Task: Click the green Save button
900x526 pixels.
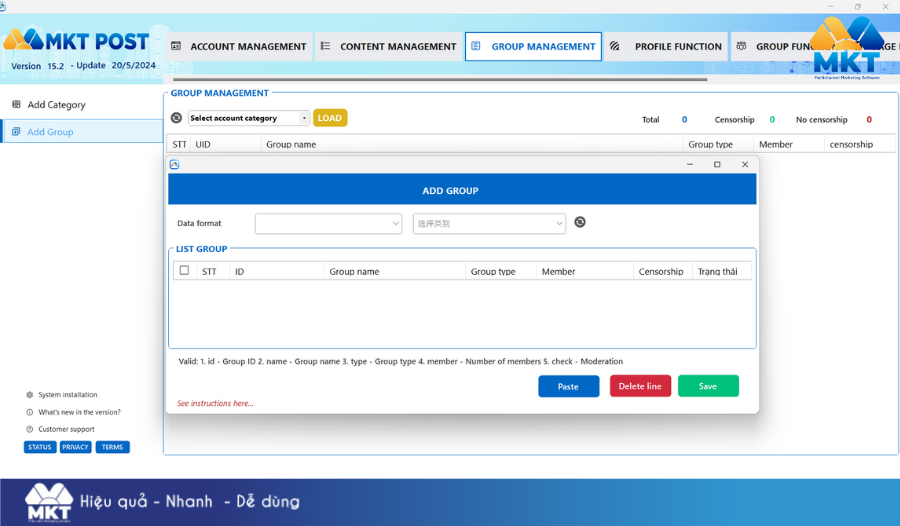Action: [708, 386]
